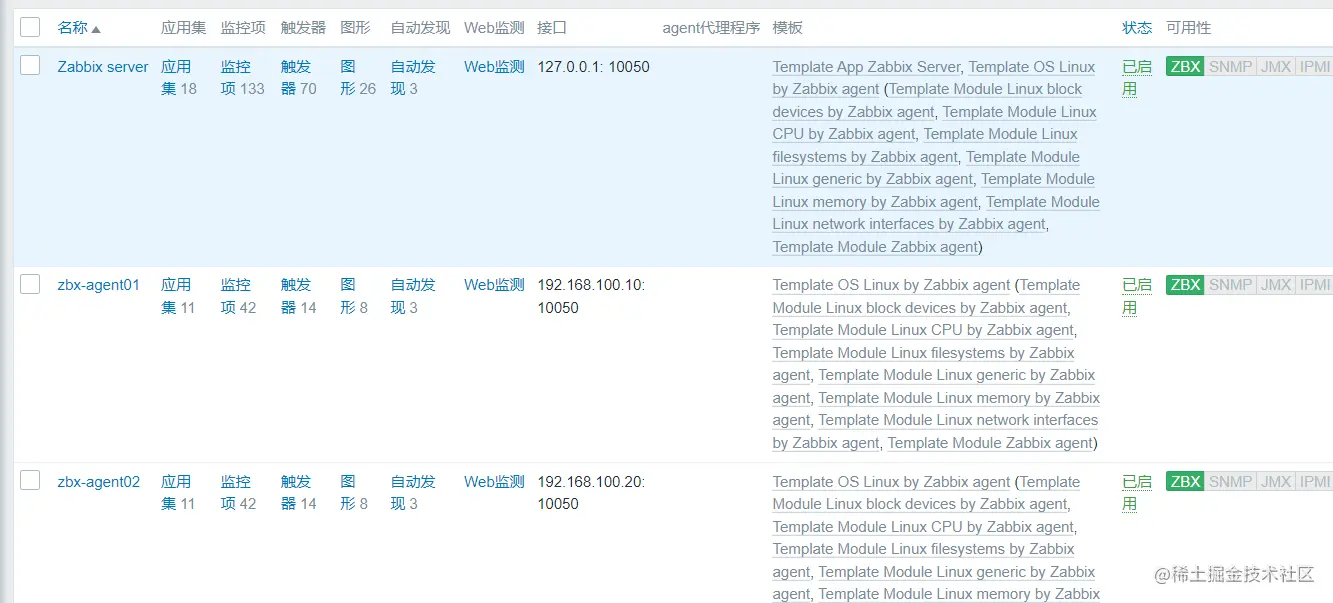The image size is (1333, 603).
Task: Click the 监控项 column header
Action: point(243,28)
